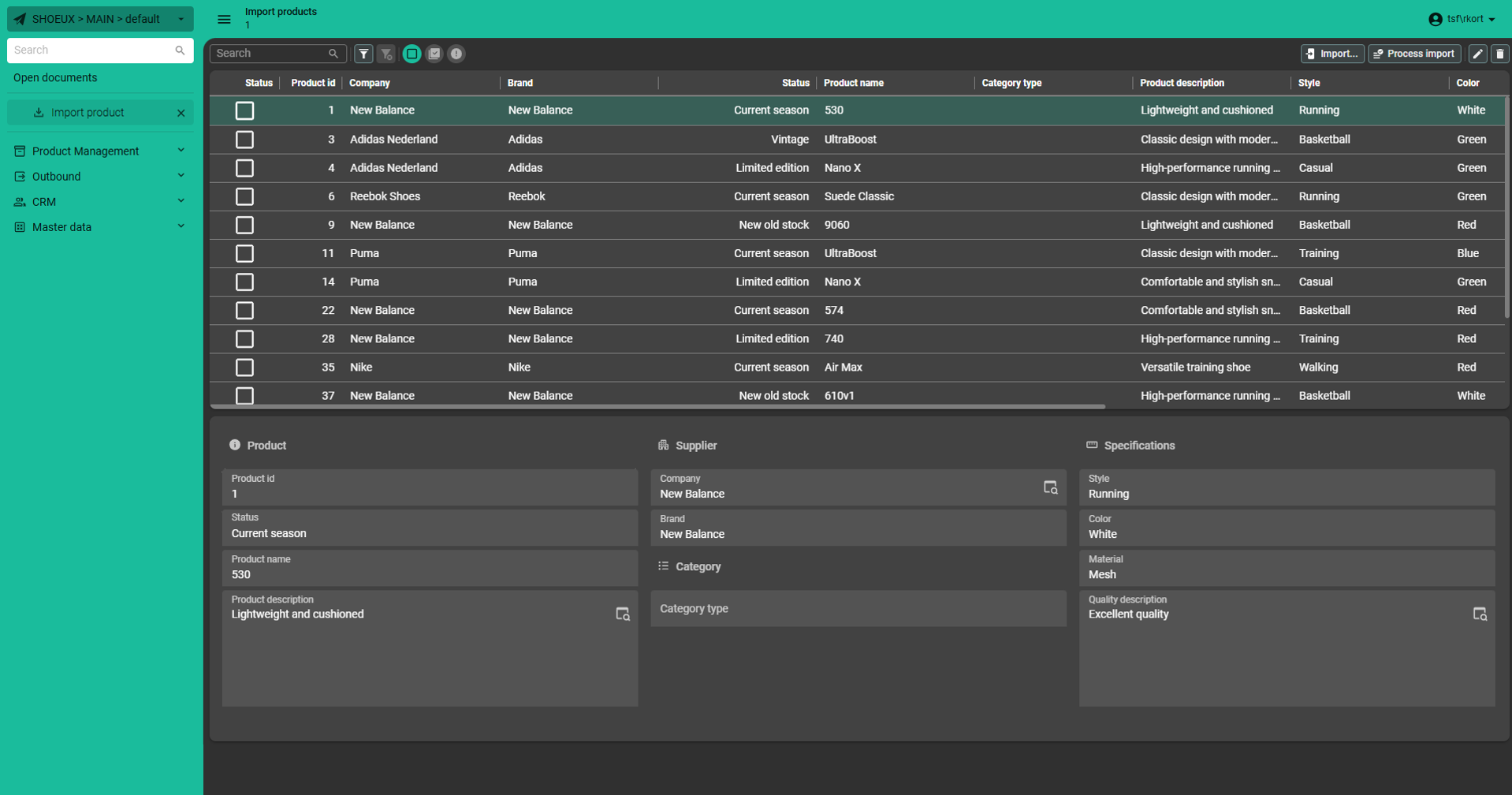This screenshot has width=1512, height=795.
Task: Click Status field showing Current season
Action: point(430,527)
